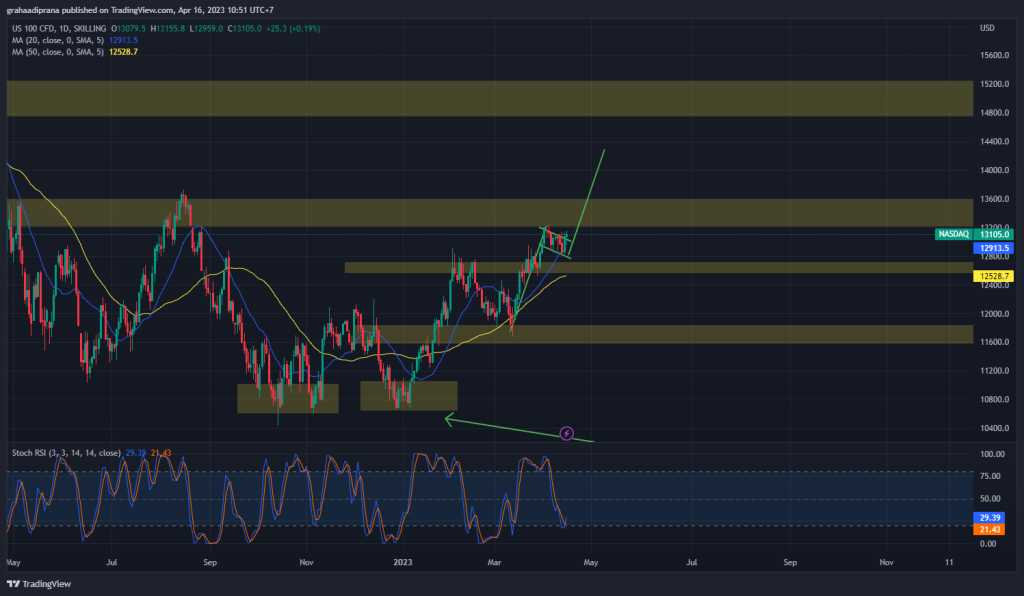The image size is (1024, 596).
Task: Click the +25.3 (+0.19%) change text
Action: (293, 29)
